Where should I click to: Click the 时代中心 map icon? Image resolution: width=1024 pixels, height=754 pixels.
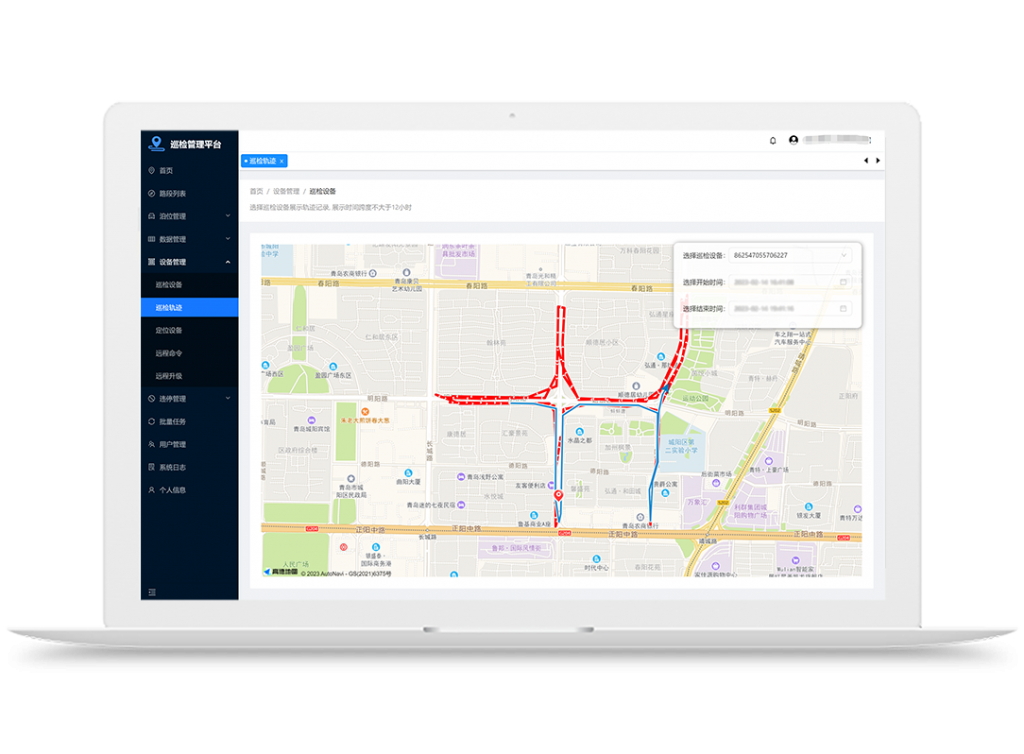pyautogui.click(x=596, y=559)
